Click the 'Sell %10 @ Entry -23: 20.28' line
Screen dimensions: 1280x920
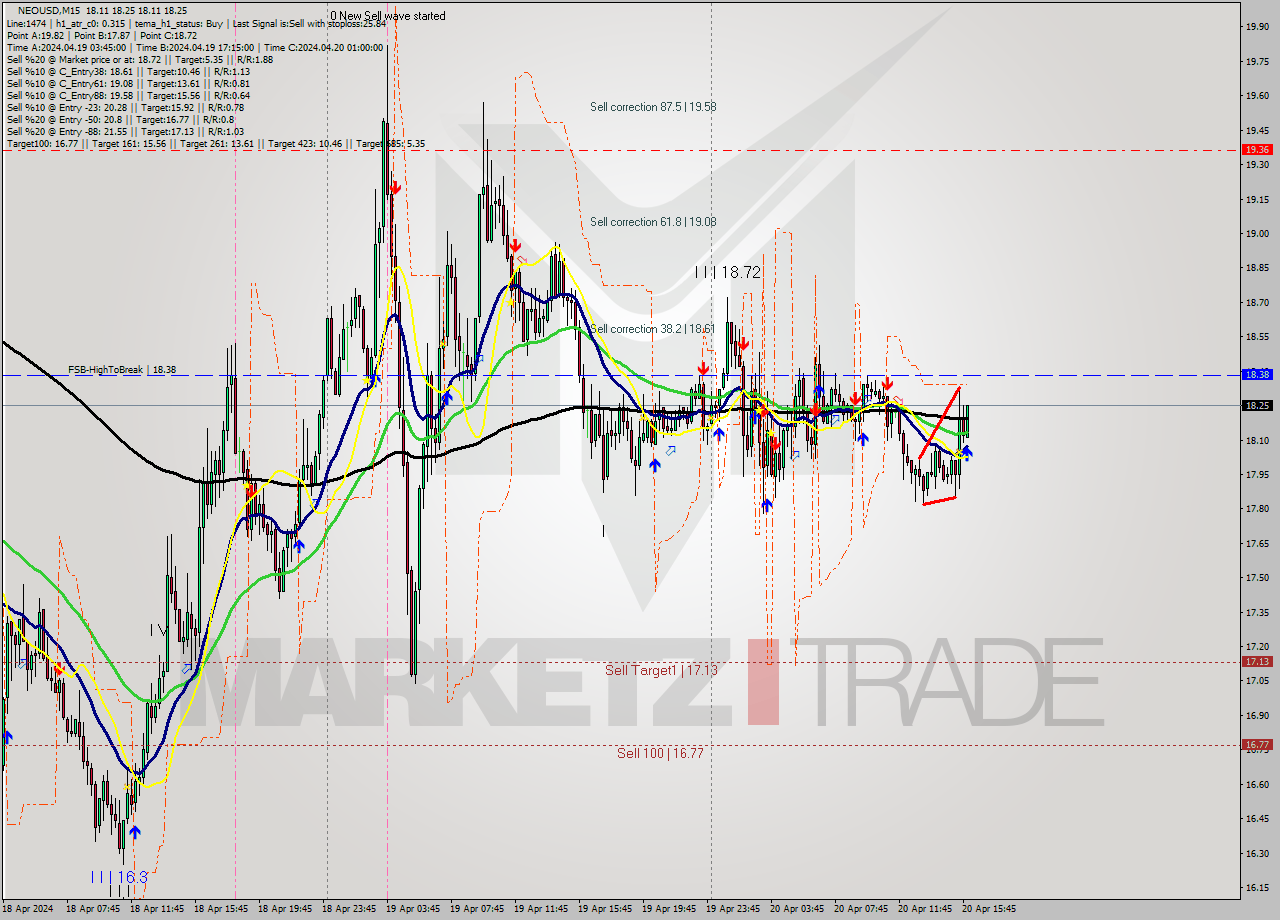coord(125,107)
